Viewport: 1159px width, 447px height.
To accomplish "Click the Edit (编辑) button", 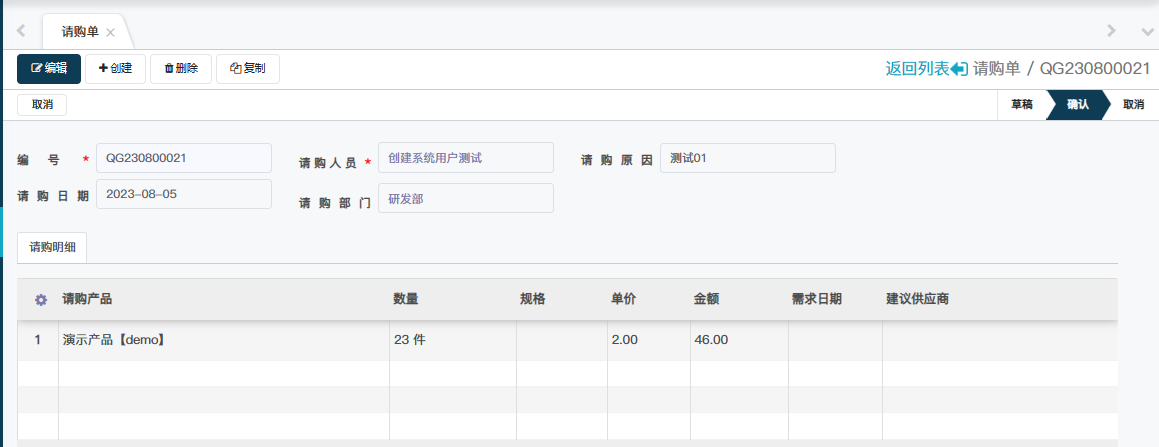I will pyautogui.click(x=49, y=69).
